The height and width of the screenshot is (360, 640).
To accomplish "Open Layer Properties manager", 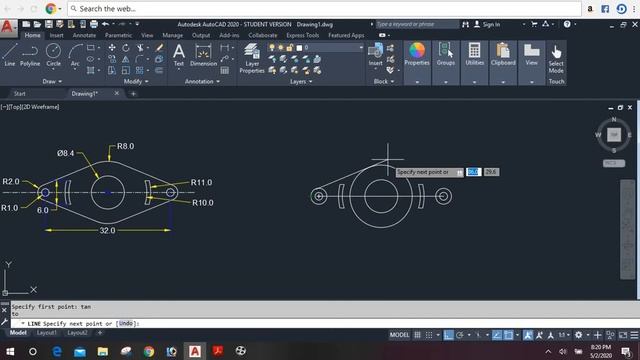I will tap(252, 58).
